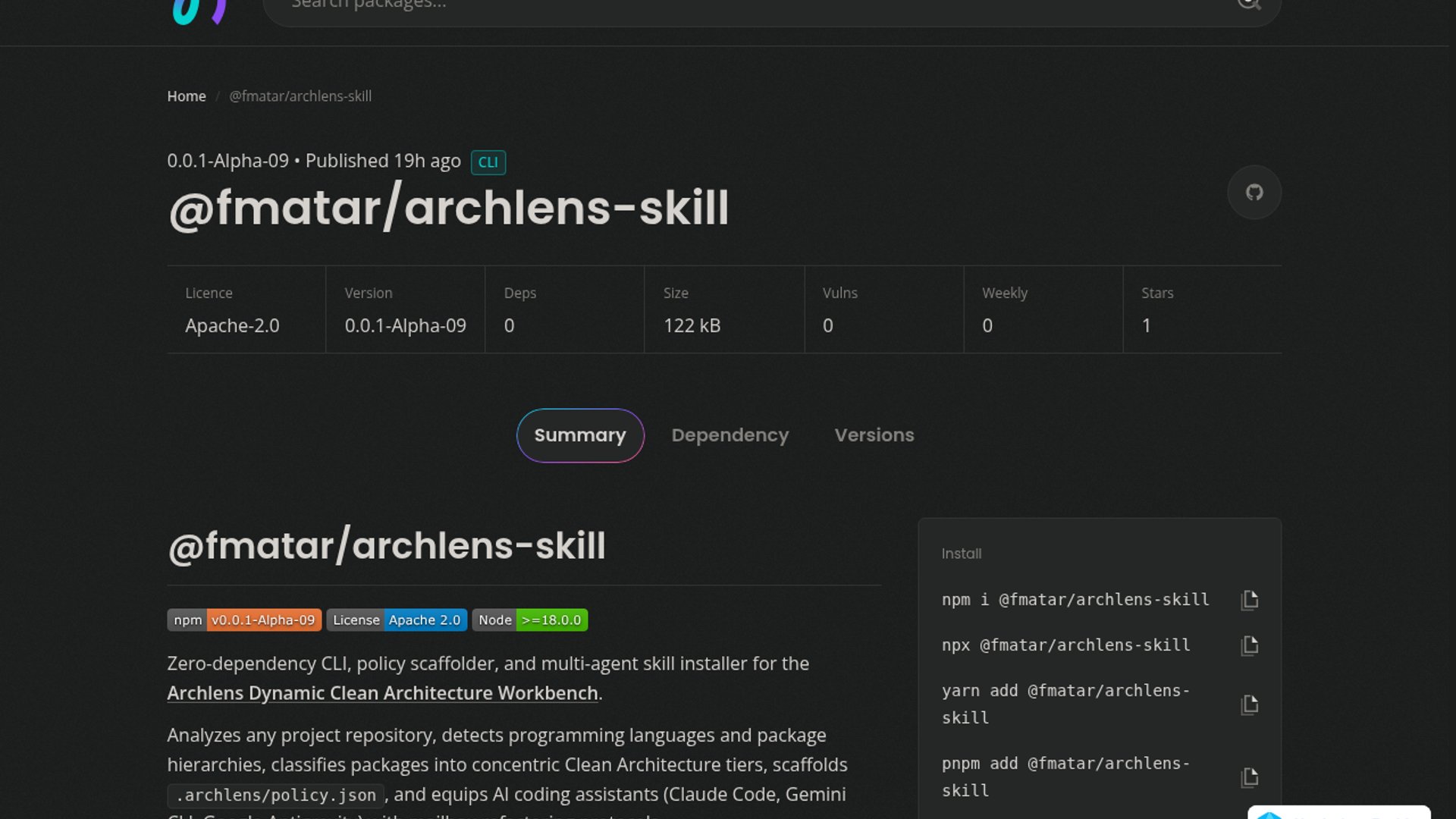The image size is (1456, 819).
Task: Click the npx @fmatar/archlens-skill command text
Action: tap(1065, 645)
